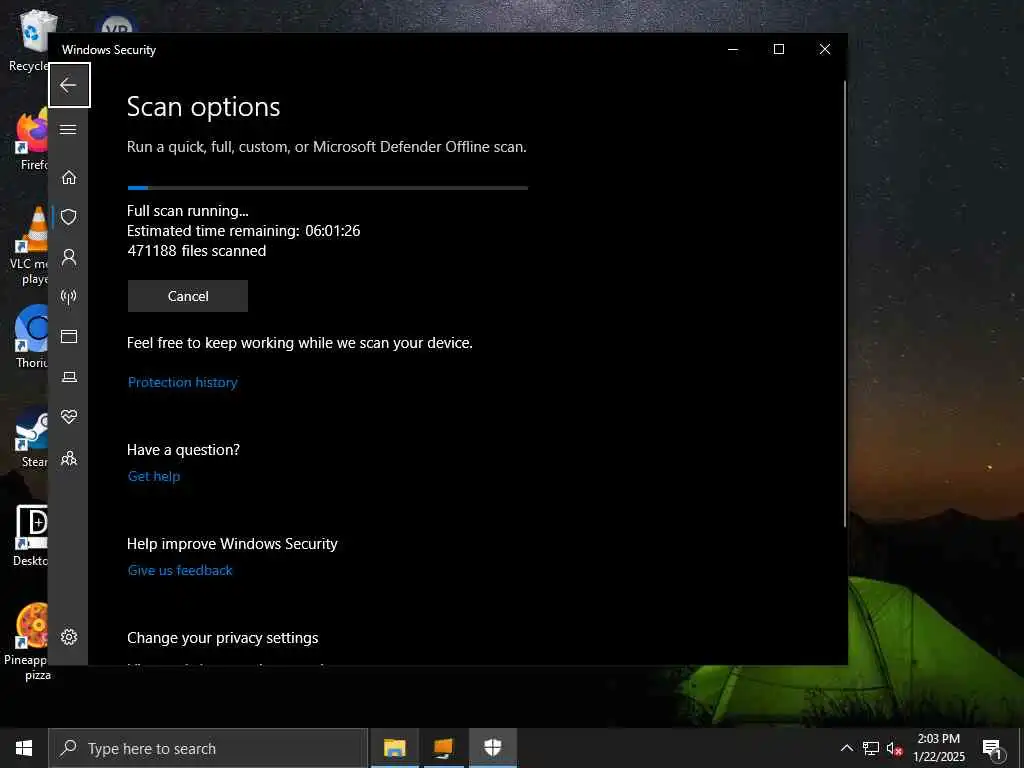
Task: Click the muted volume tray icon
Action: pyautogui.click(x=894, y=748)
